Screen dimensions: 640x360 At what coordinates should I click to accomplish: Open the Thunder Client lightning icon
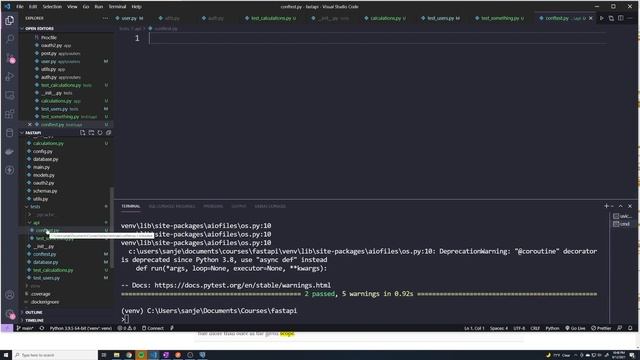pos(9,170)
